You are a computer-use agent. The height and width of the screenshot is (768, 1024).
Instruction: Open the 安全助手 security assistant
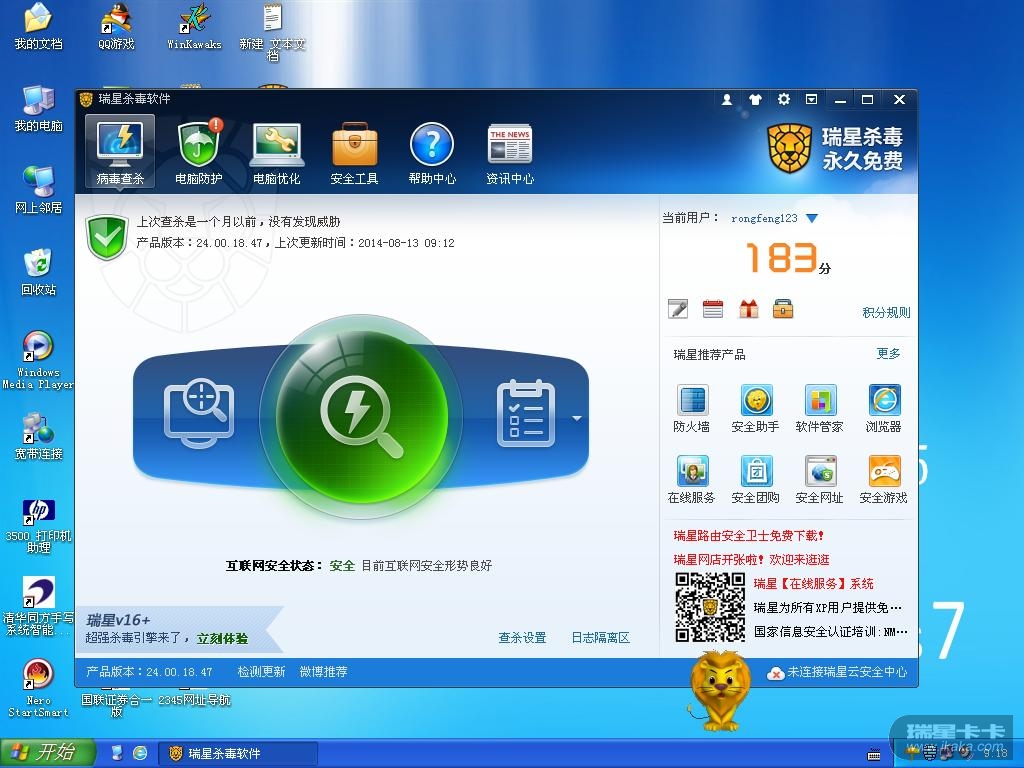(x=756, y=409)
